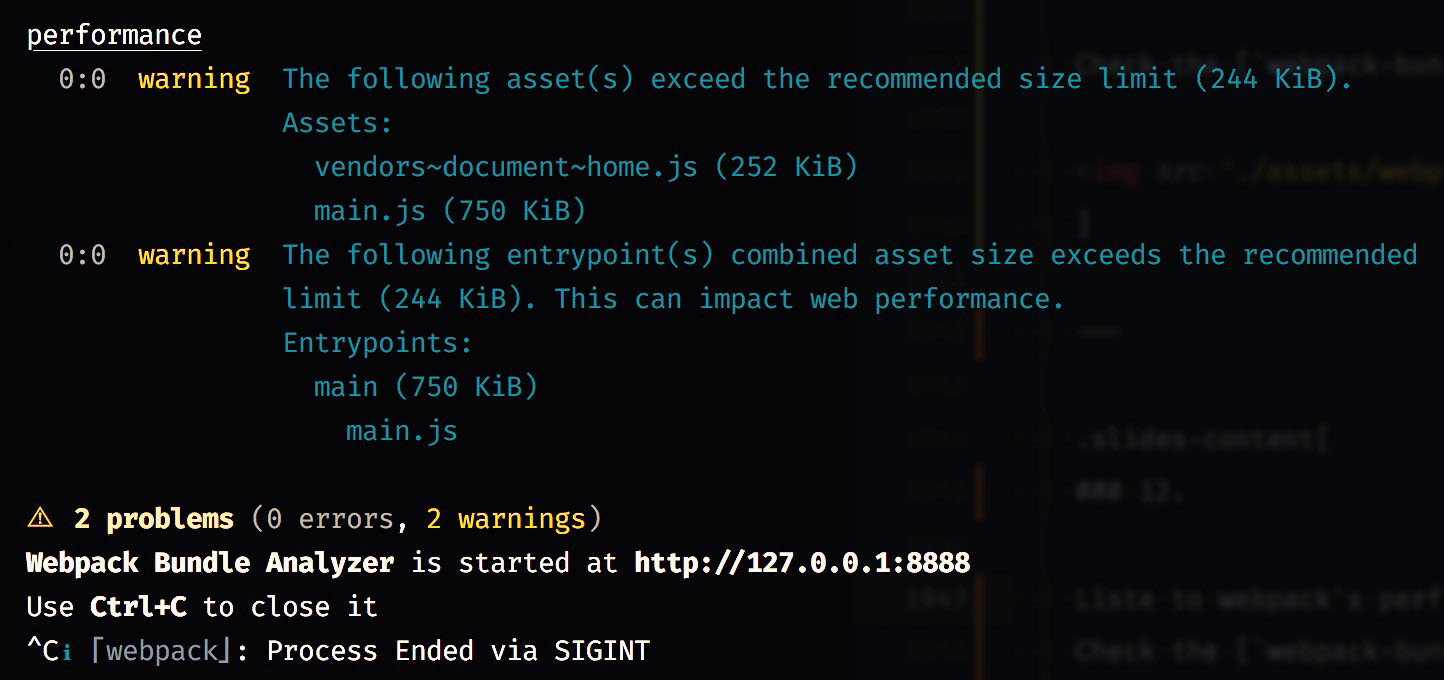1444x680 pixels.
Task: Click the Assets: label
Action: (338, 123)
